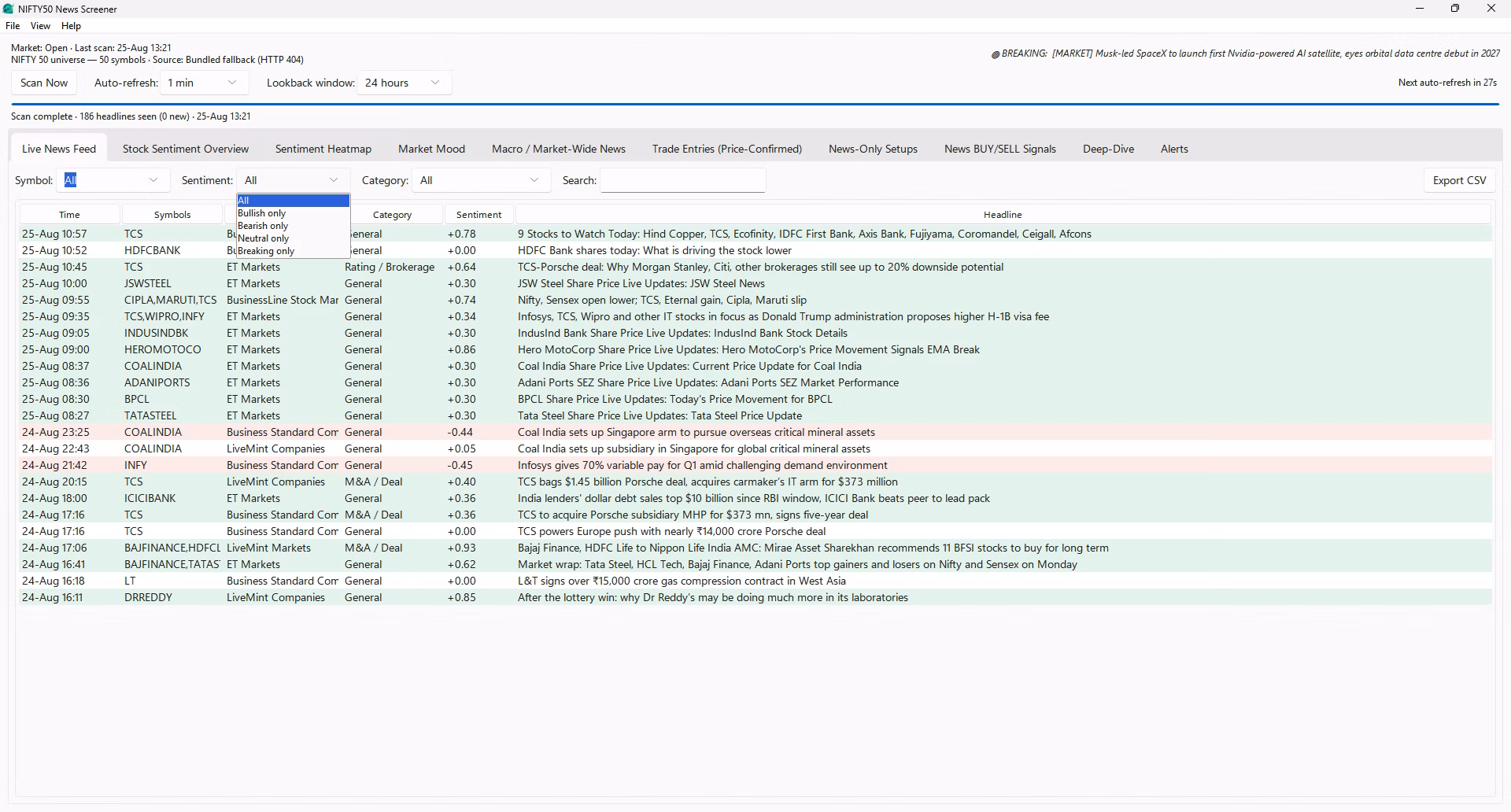
Task: Open Macro / Market-Wide News tab
Action: [x=559, y=149]
